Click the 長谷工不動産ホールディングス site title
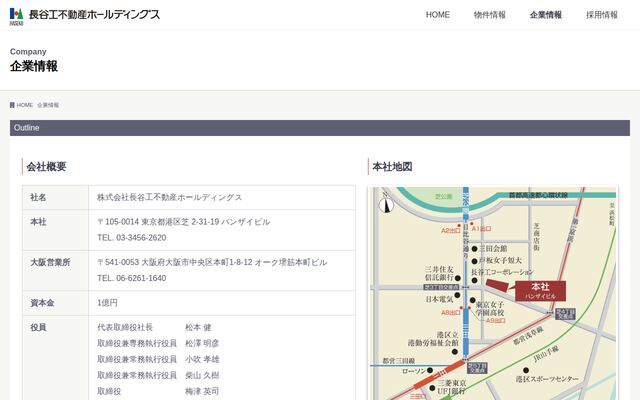 pyautogui.click(x=94, y=15)
